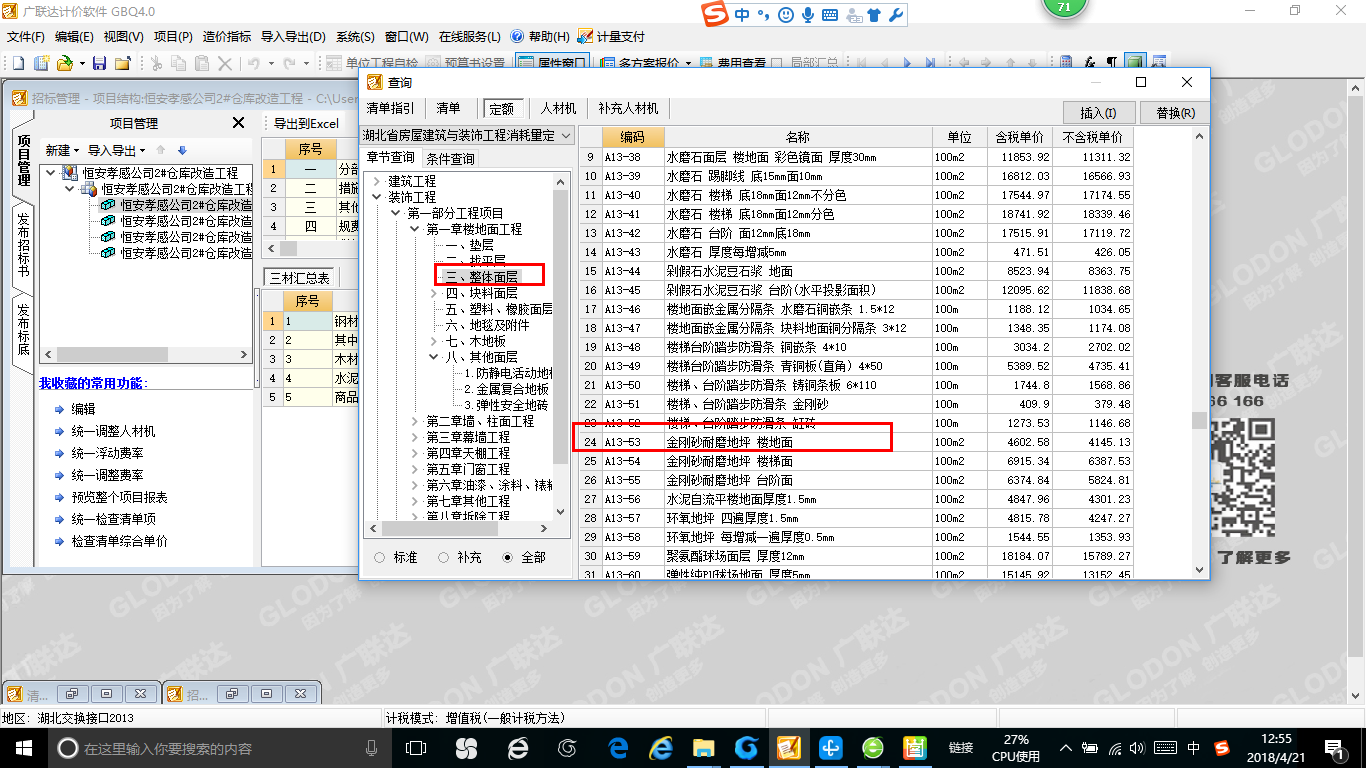Image resolution: width=1366 pixels, height=768 pixels.
Task: Select row A13-53 金刚砂耐磨地坪 楼地面
Action: click(856, 442)
